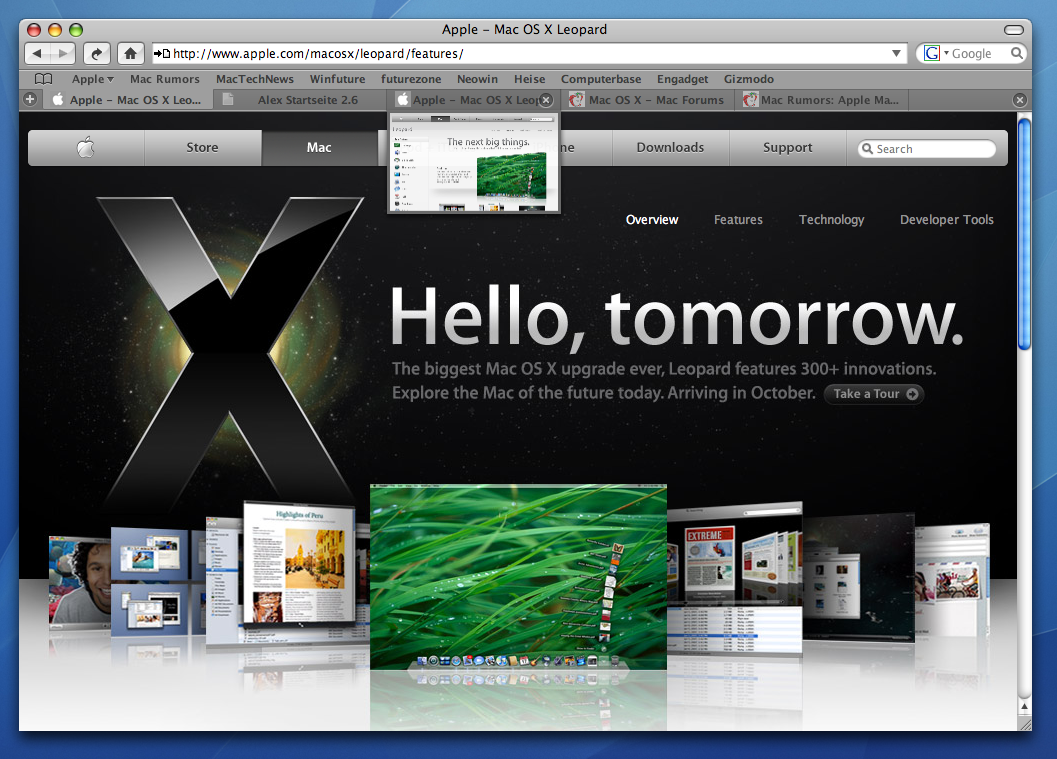Click the tab preview thumbnail popup
Viewport: 1057px width, 759px height.
pos(474,162)
